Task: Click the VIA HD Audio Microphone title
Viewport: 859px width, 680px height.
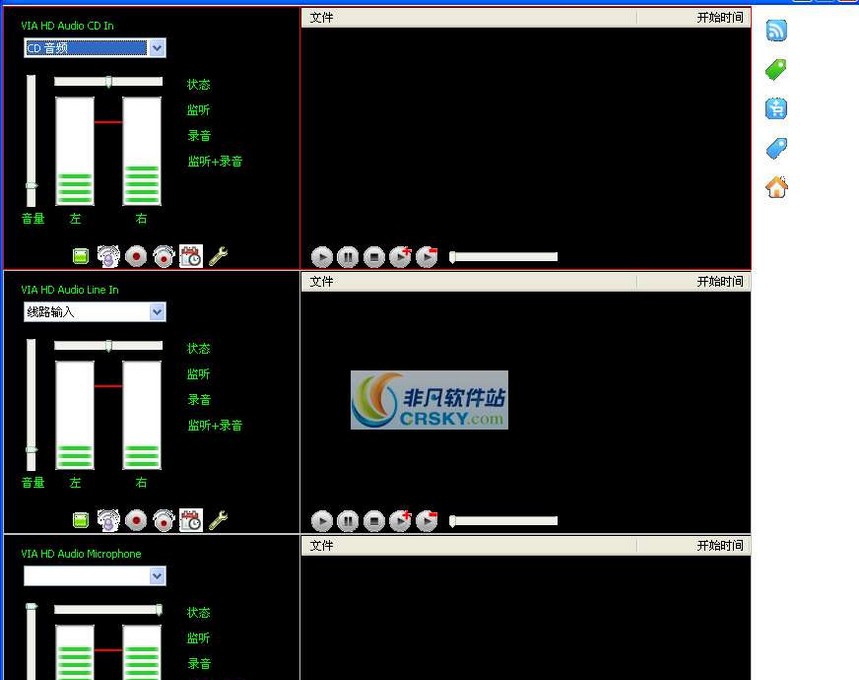Action: coord(81,554)
